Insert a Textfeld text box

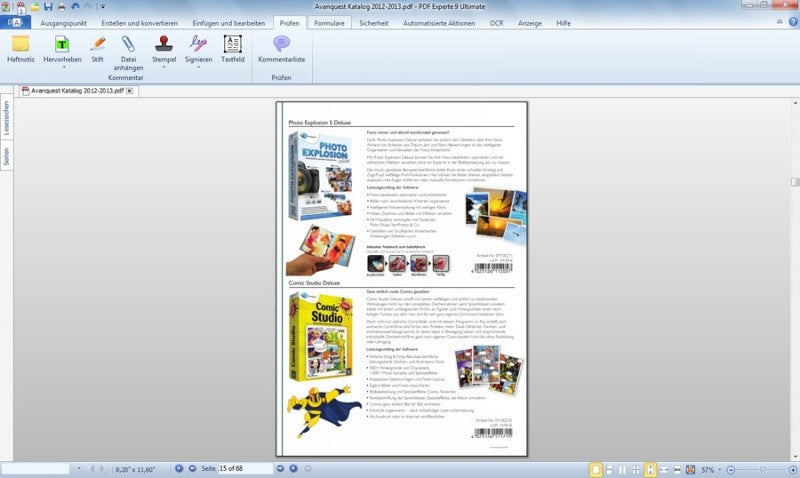pyautogui.click(x=233, y=49)
